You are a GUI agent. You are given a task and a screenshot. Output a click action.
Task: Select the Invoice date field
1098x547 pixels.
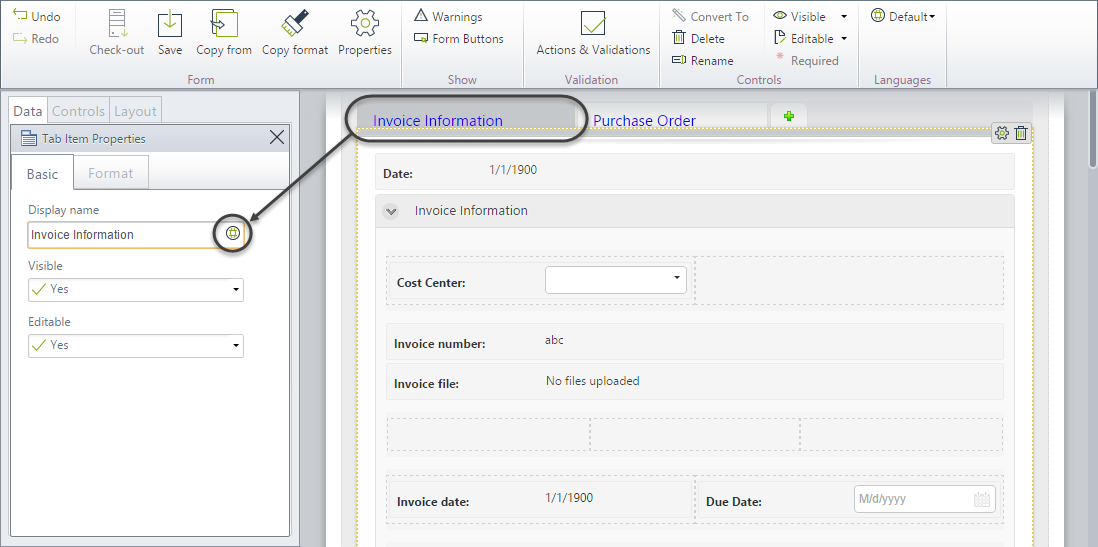click(x=541, y=499)
